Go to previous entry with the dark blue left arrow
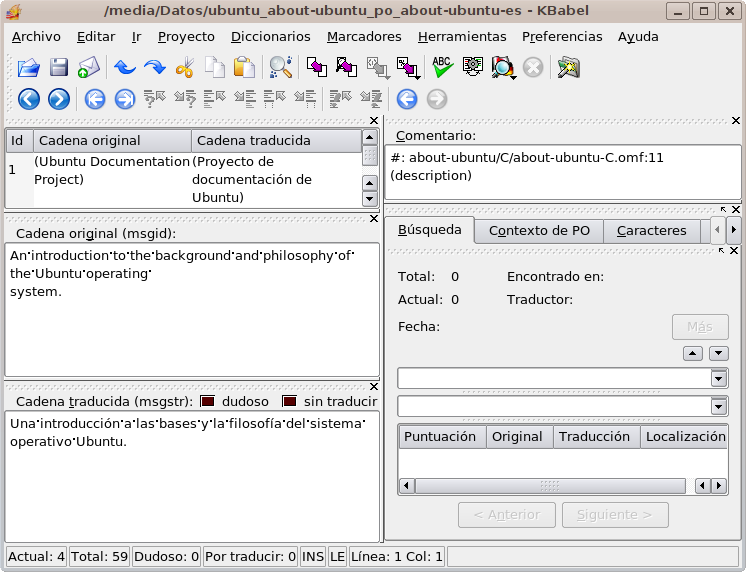This screenshot has width=746, height=572. [x=29, y=99]
